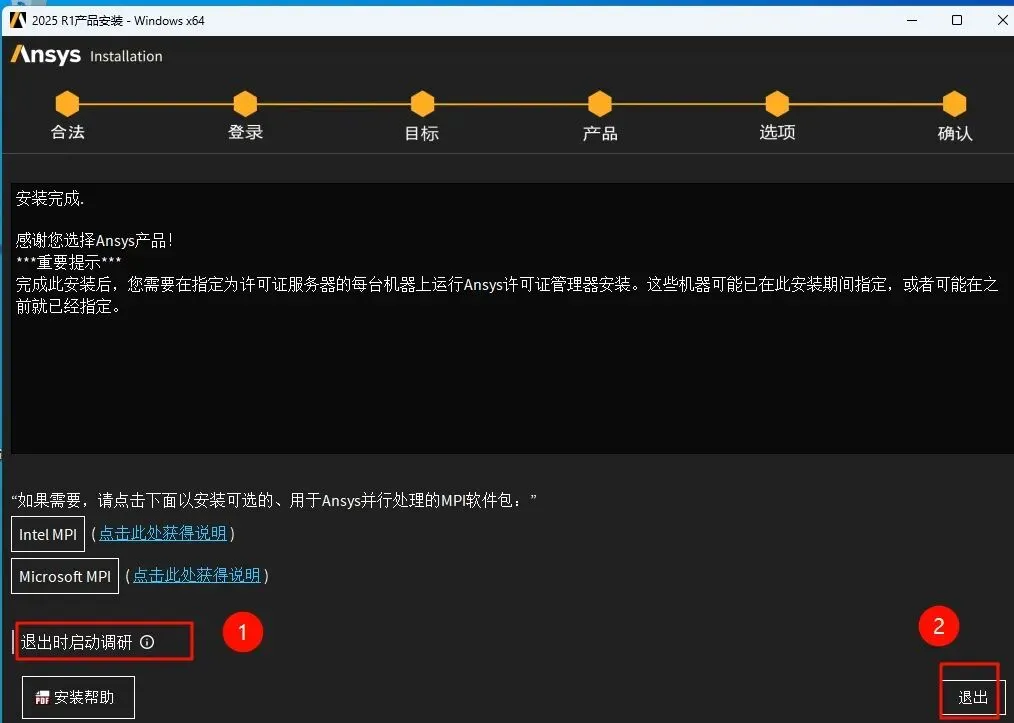Maximize the installer window

(957, 20)
